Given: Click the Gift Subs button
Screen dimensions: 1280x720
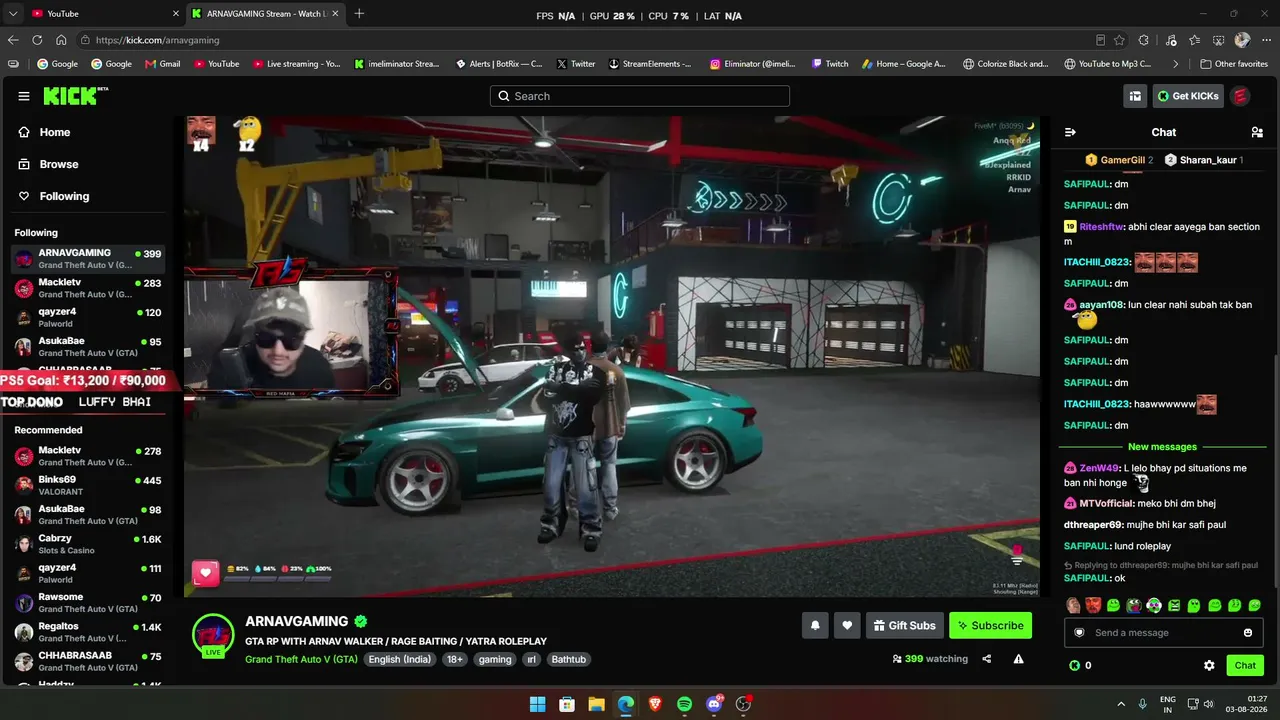Looking at the screenshot, I should (x=904, y=626).
